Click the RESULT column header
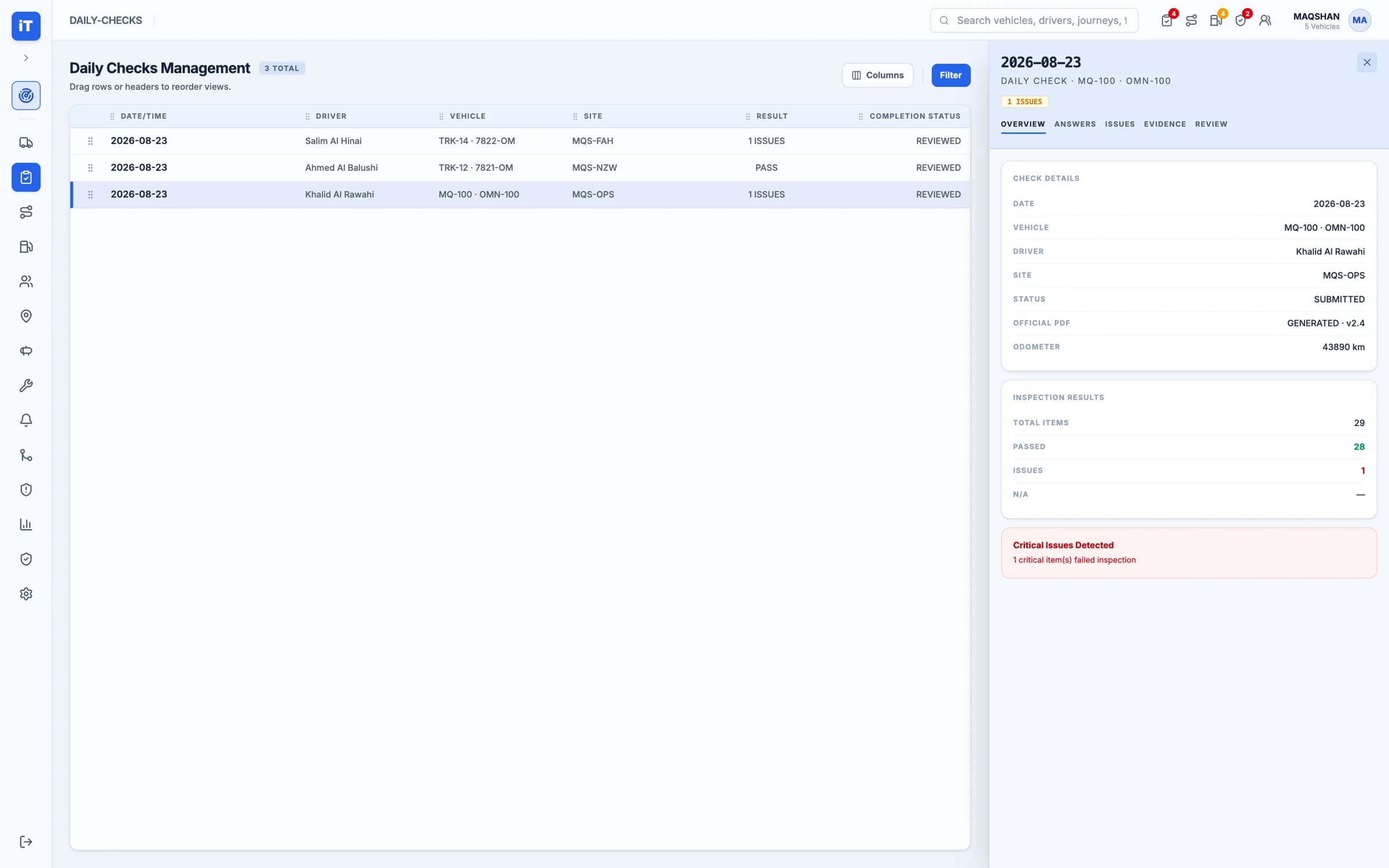The image size is (1389, 868). pos(771,116)
